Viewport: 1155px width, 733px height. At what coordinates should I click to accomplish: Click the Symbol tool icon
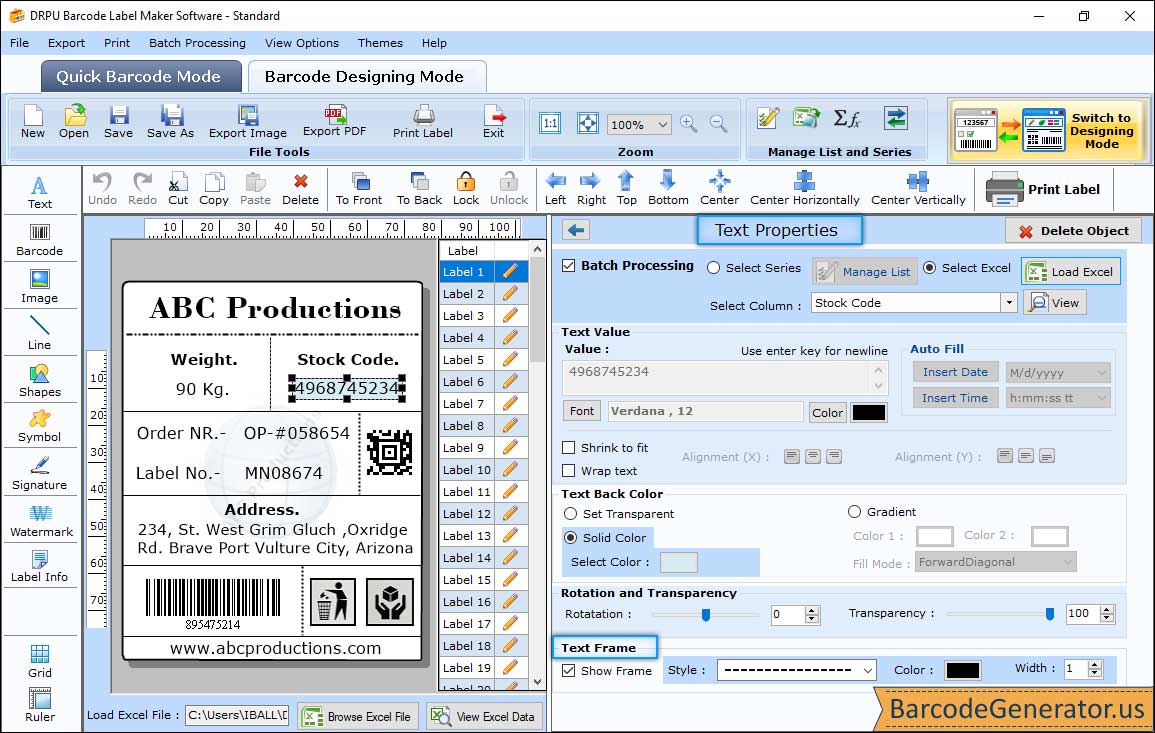coord(39,425)
